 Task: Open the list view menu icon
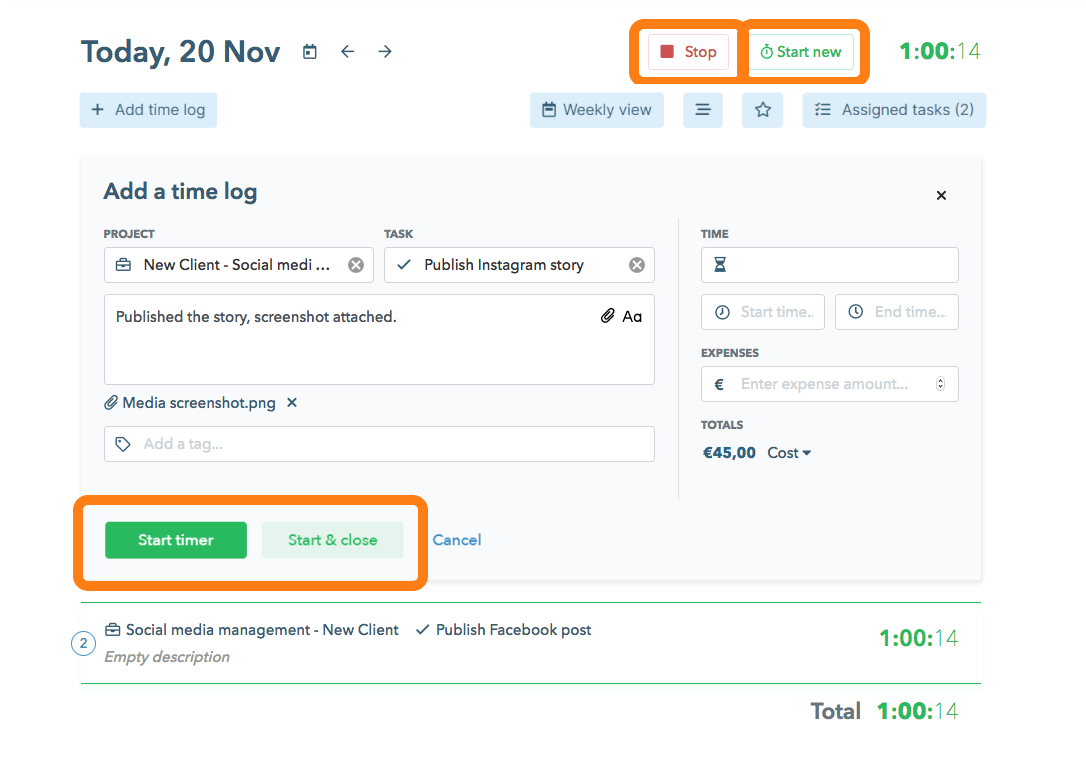click(702, 110)
